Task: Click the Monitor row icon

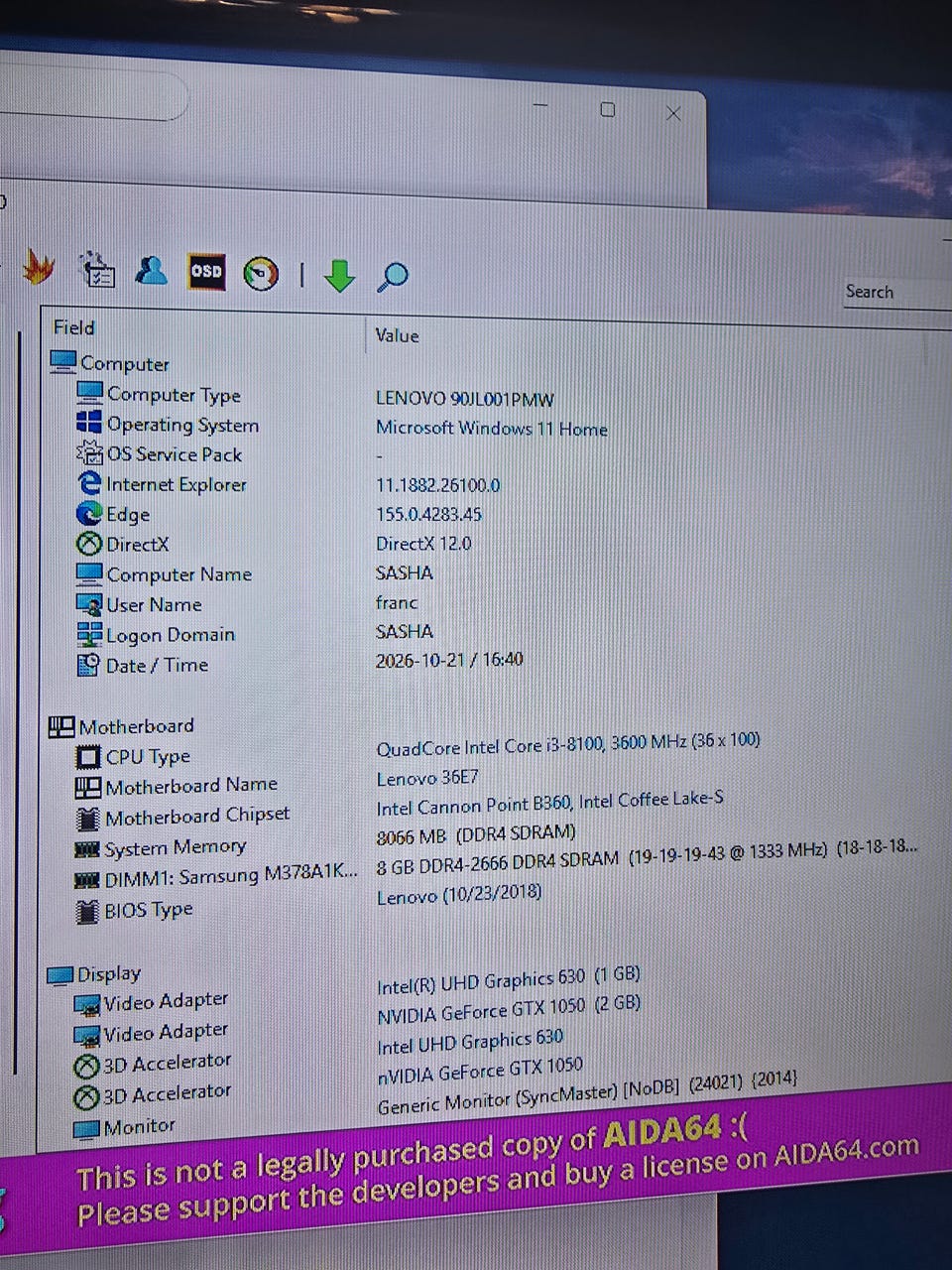Action: click(87, 1128)
